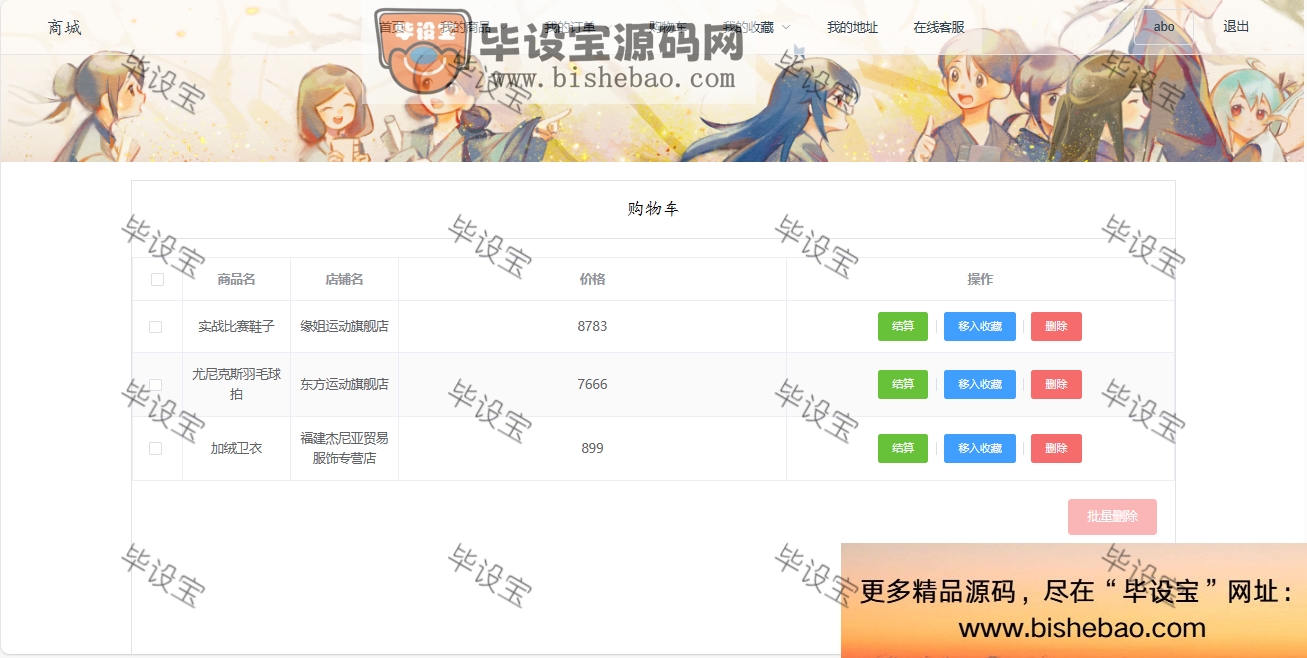1307x658 pixels.
Task: Click the 价格 column header
Action: click(x=592, y=279)
